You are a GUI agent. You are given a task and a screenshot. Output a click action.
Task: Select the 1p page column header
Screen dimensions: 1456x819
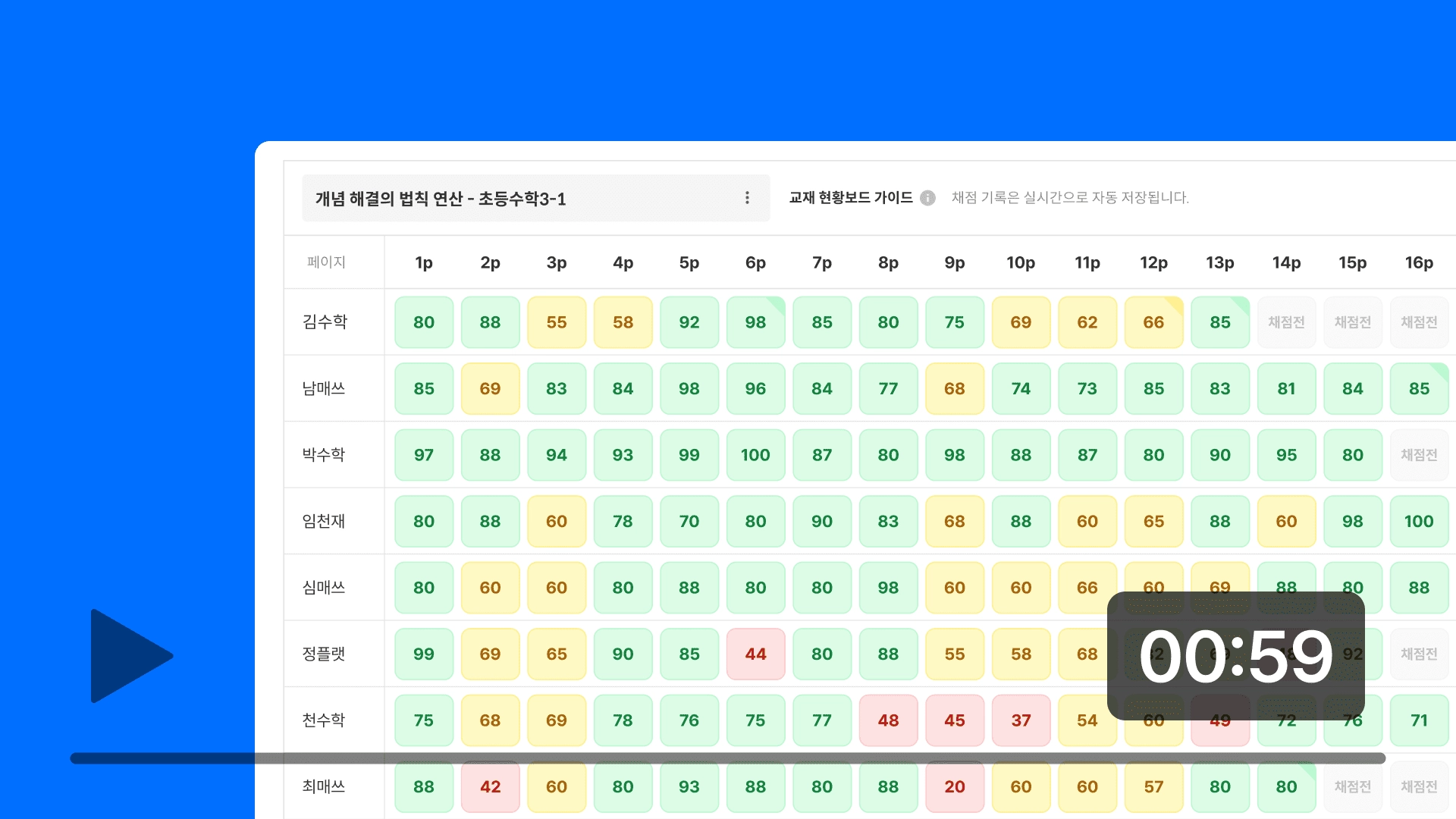coord(424,262)
